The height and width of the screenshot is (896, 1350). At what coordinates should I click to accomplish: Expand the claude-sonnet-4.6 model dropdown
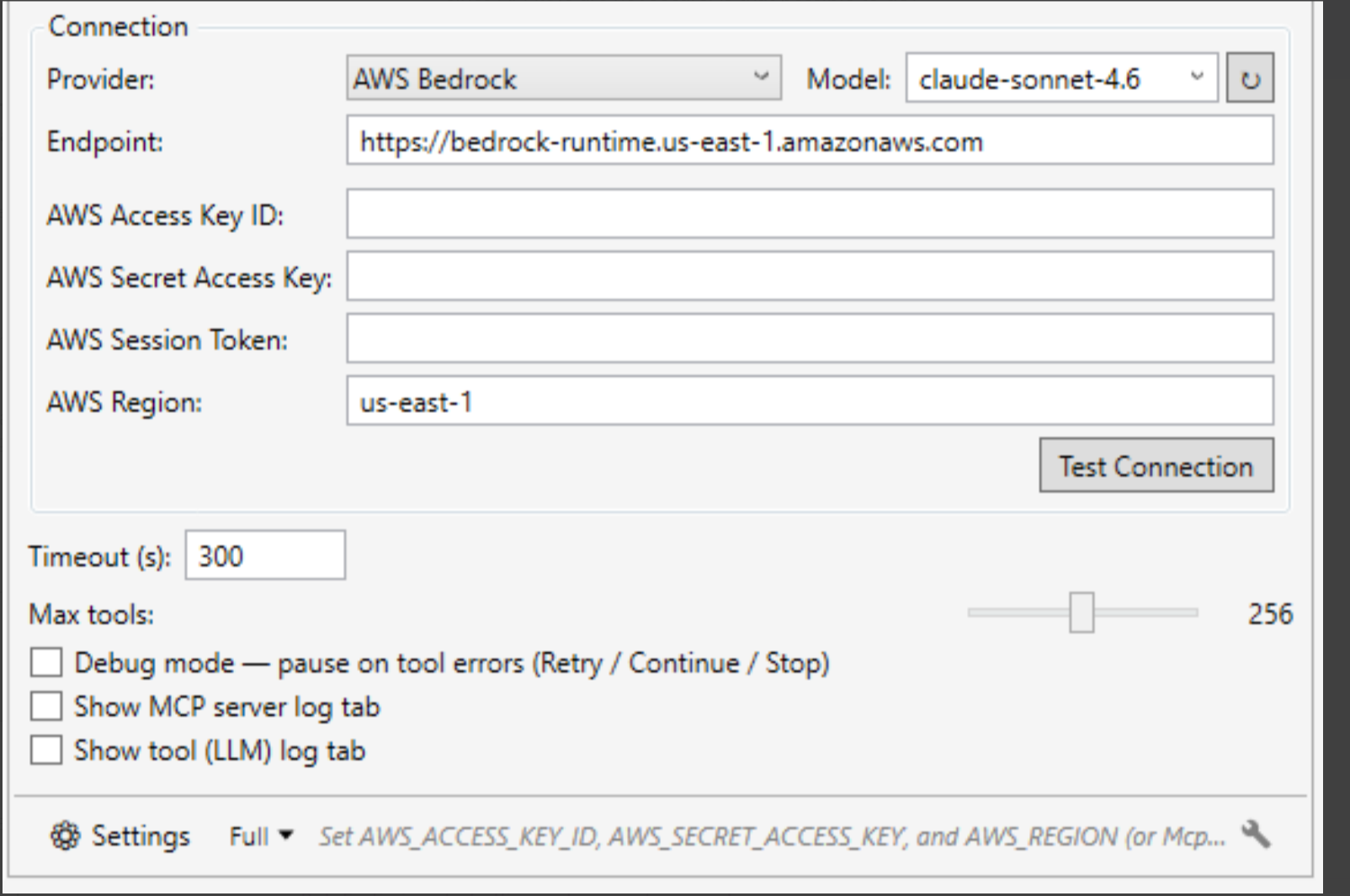1061,78
